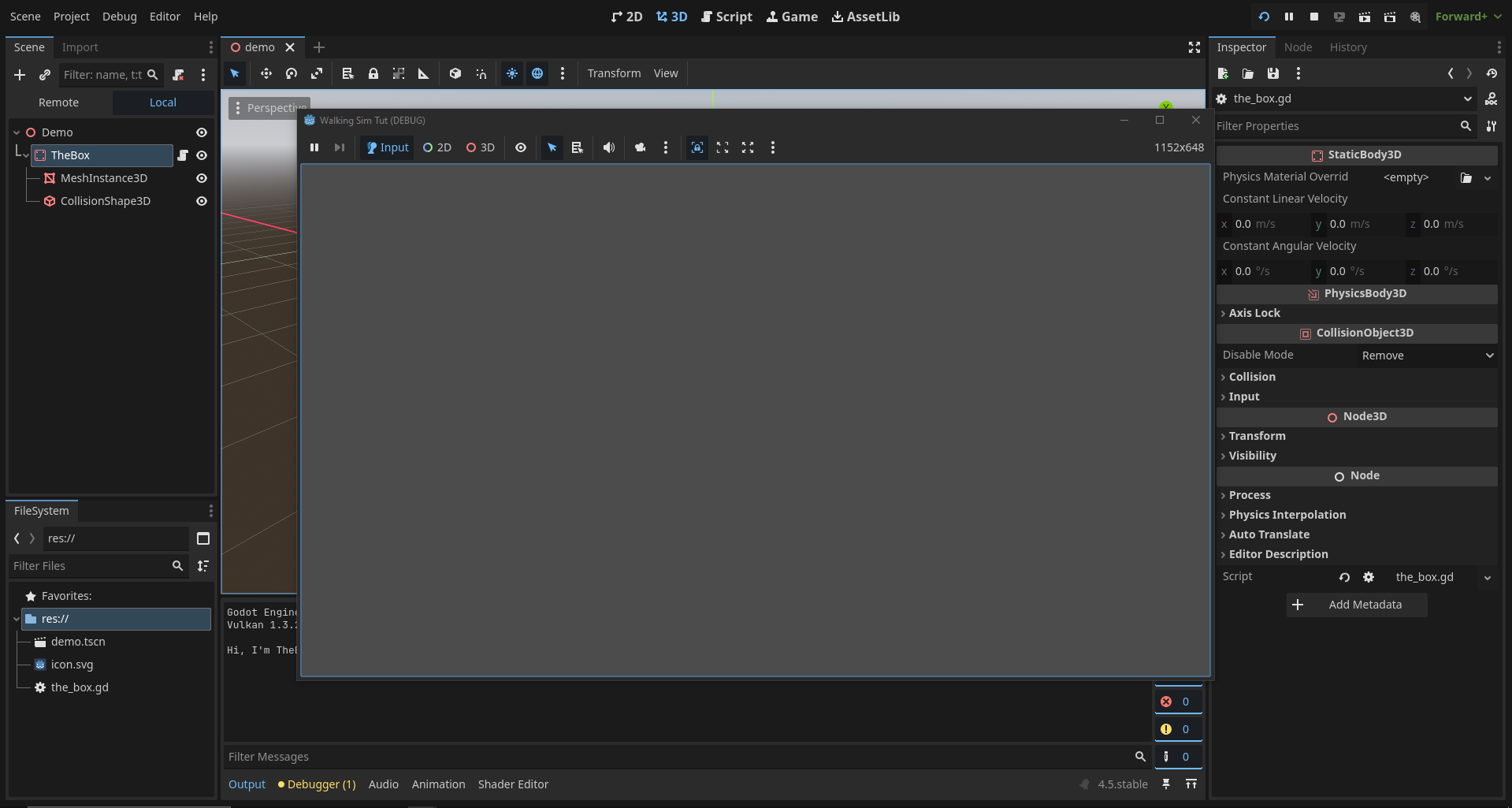This screenshot has height=808, width=1512.
Task: Click the Scale mode tool icon
Action: [317, 73]
